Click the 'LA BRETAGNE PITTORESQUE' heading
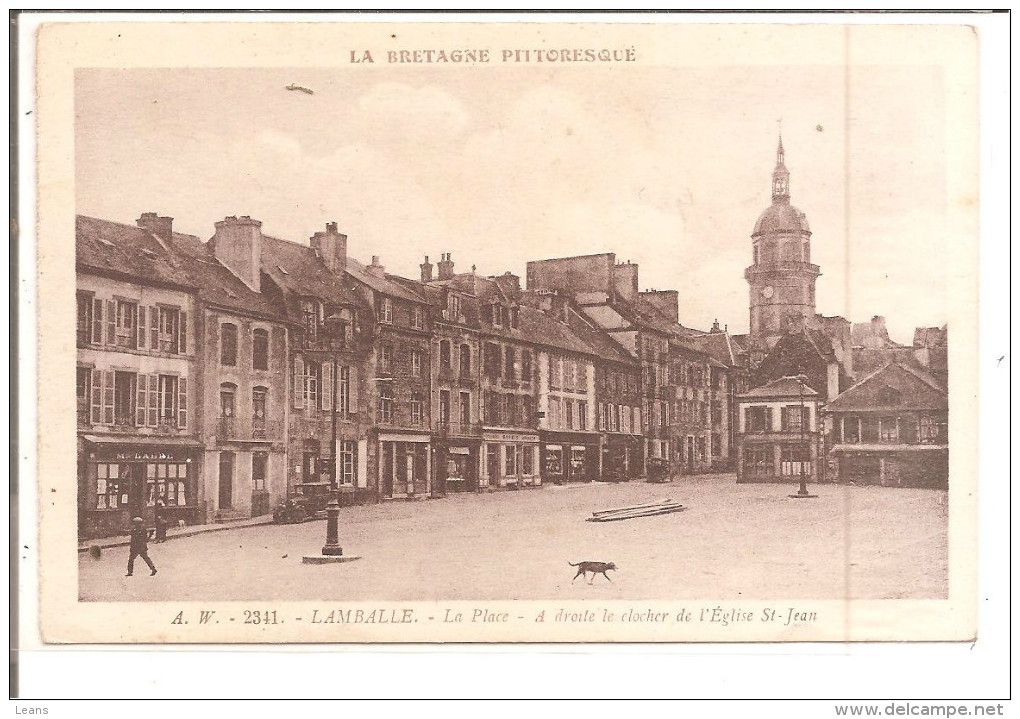This screenshot has width=1020, height=719. tap(492, 56)
